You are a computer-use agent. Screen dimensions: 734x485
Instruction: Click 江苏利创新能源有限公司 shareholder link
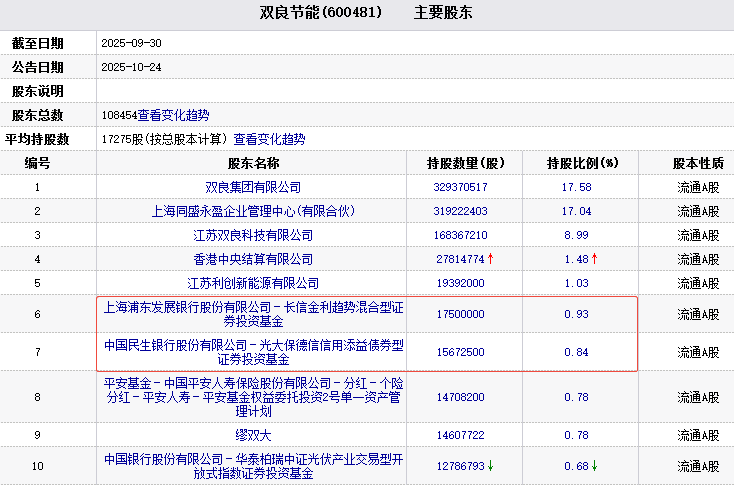[252, 283]
